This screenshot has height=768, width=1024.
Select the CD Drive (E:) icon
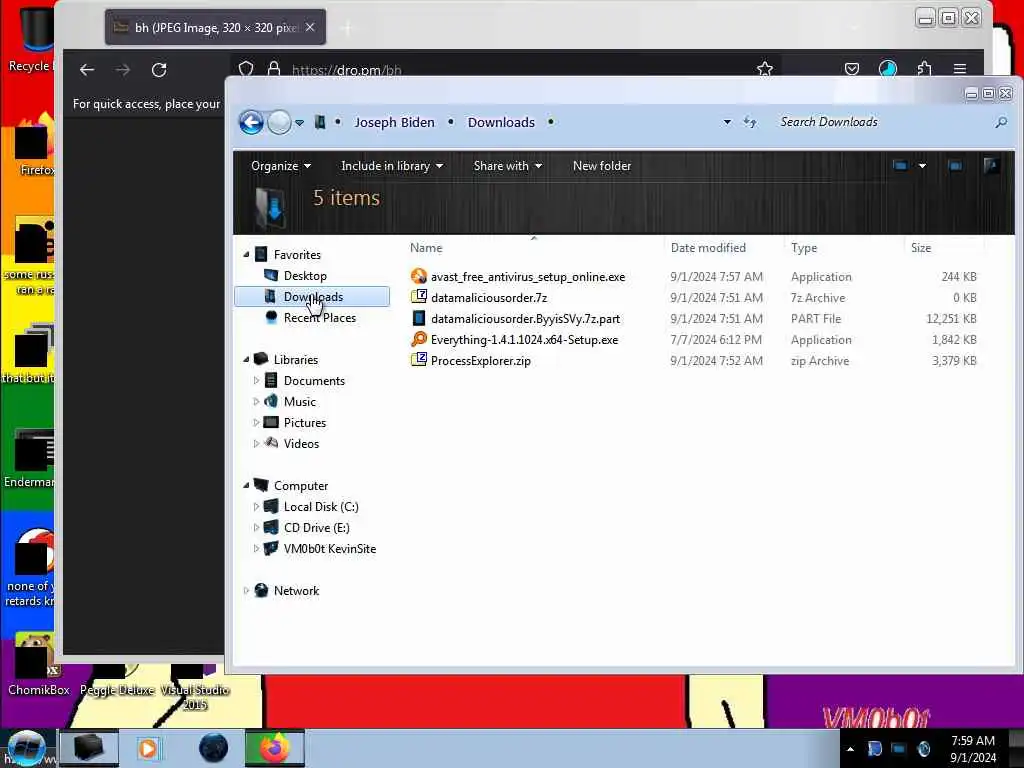pyautogui.click(x=270, y=527)
